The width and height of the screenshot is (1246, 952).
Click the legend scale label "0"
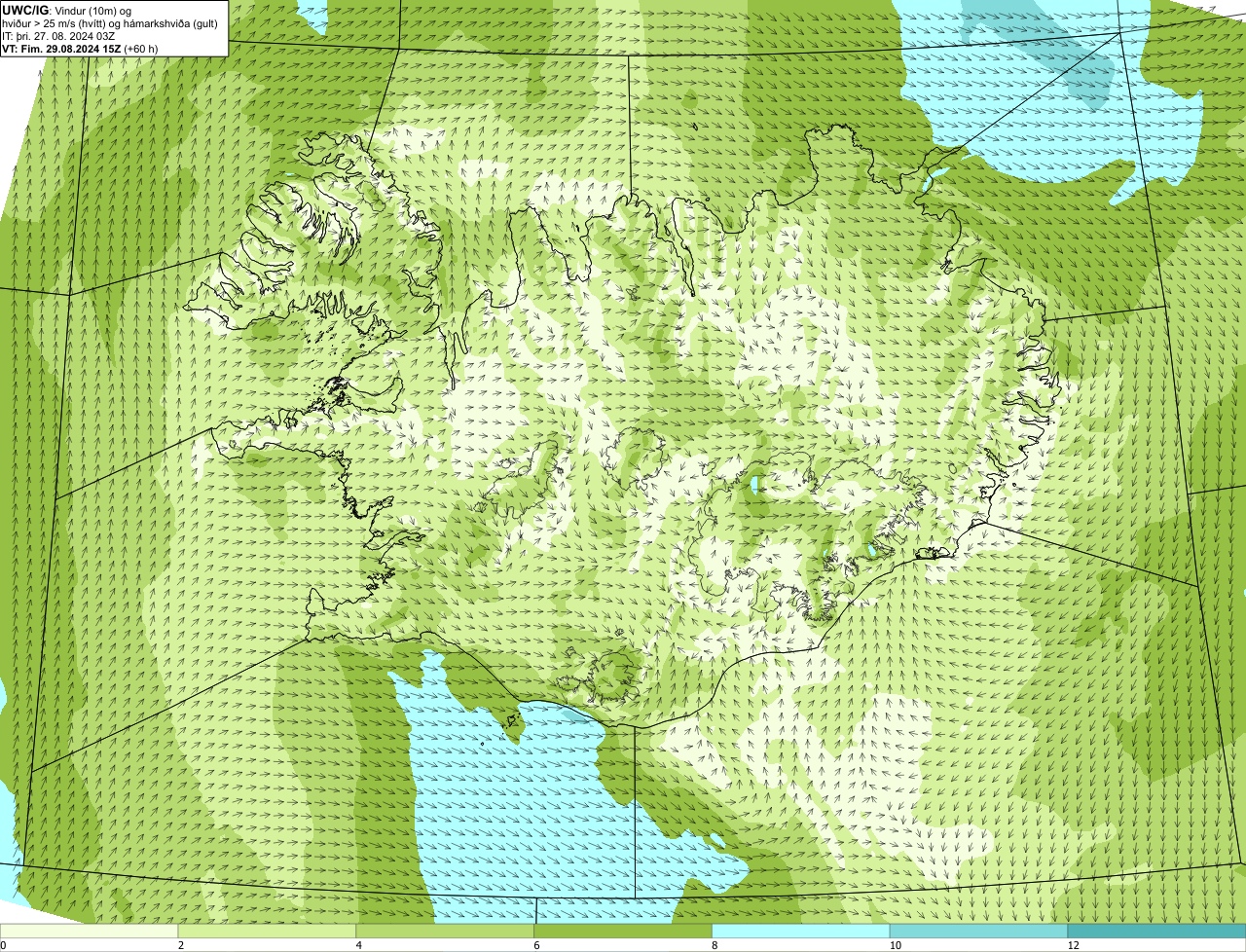coord(3,945)
